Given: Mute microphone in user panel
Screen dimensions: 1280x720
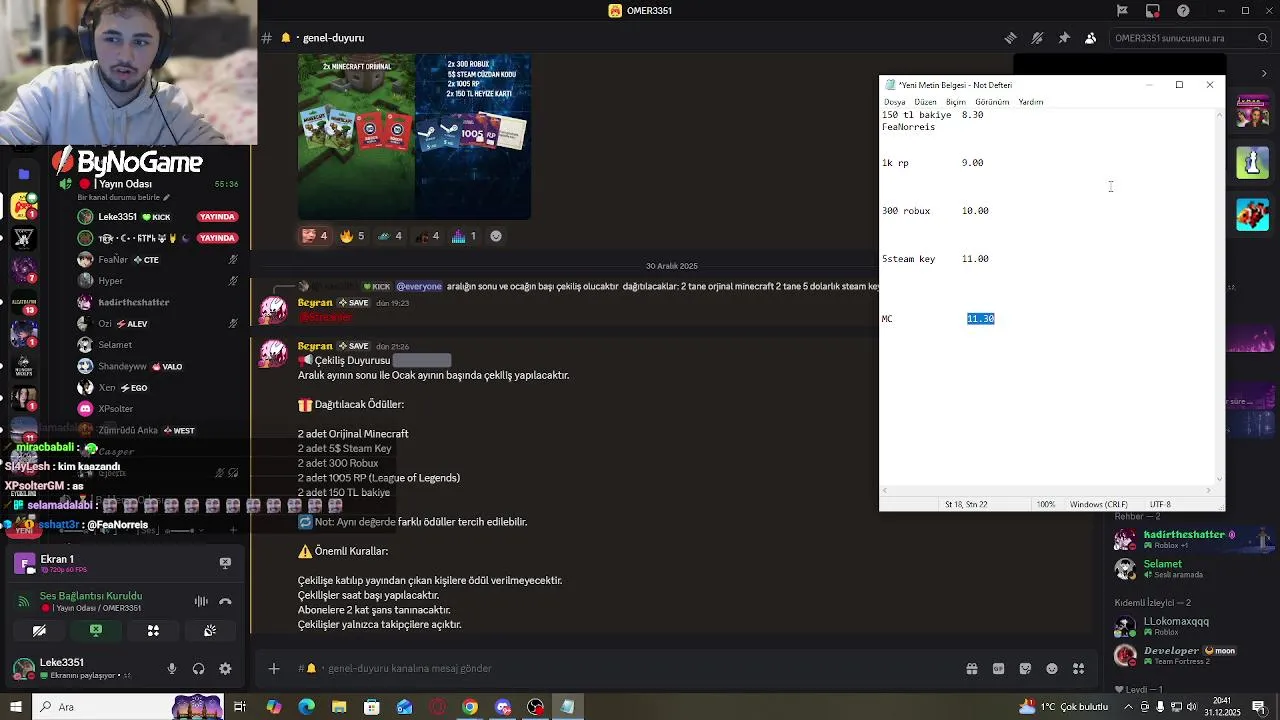Looking at the screenshot, I should [x=172, y=668].
